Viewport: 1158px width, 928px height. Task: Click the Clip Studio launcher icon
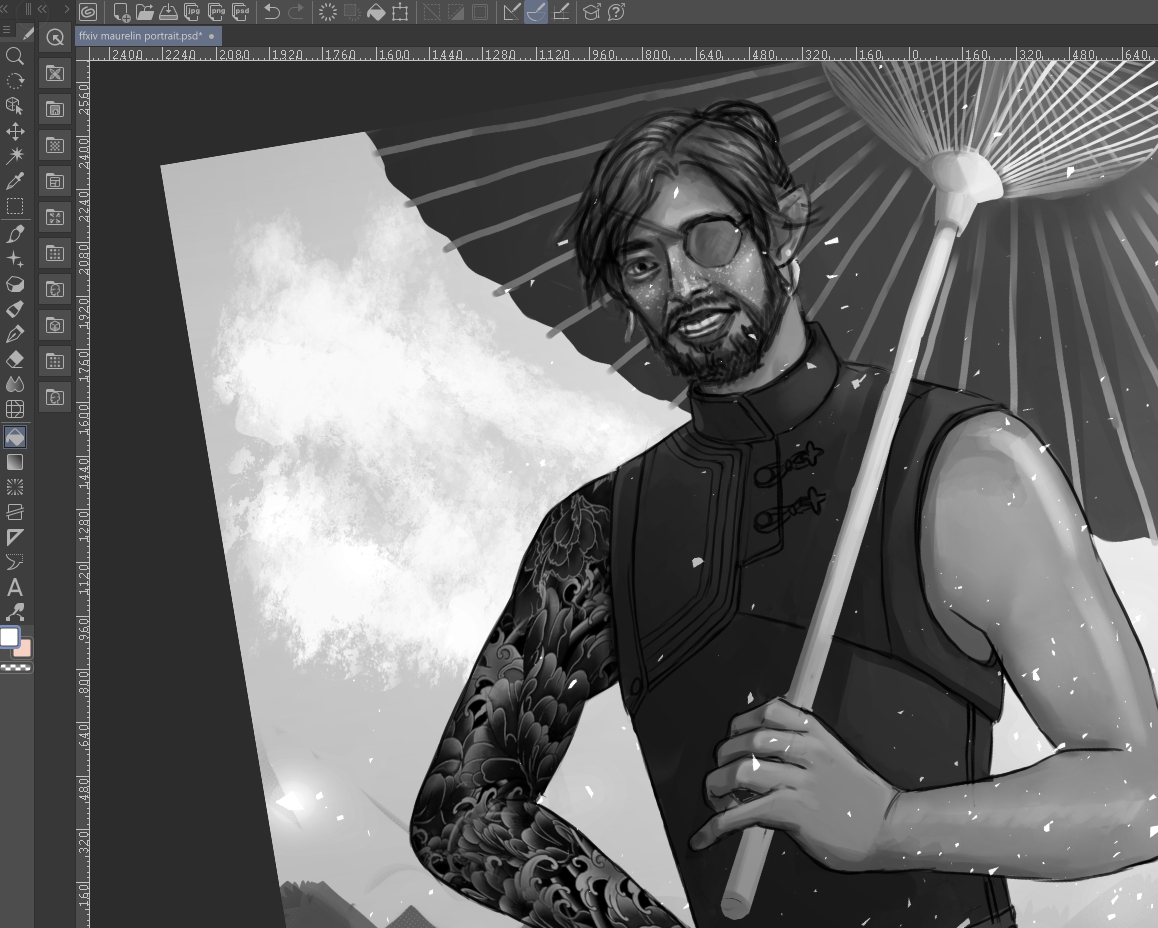coord(89,12)
